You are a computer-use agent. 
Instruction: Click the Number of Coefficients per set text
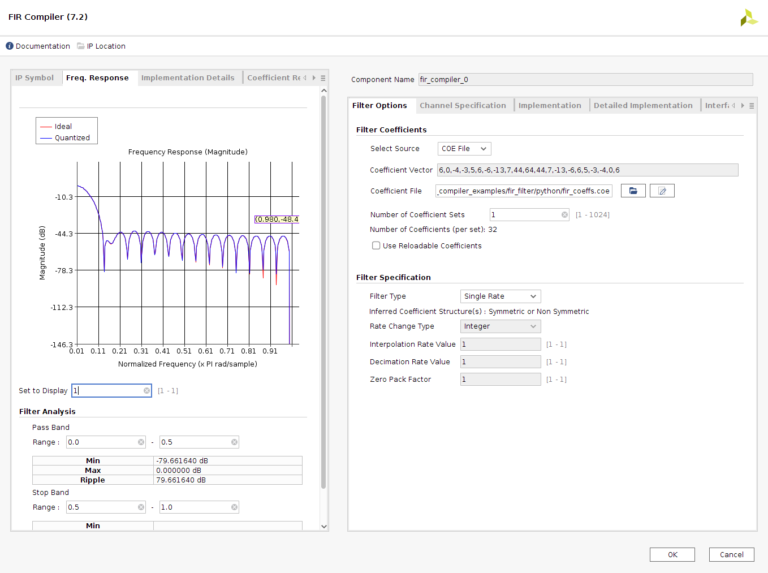pyautogui.click(x=433, y=230)
